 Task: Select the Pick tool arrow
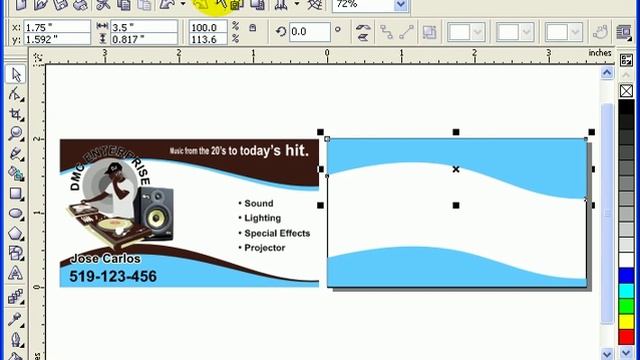tap(16, 74)
